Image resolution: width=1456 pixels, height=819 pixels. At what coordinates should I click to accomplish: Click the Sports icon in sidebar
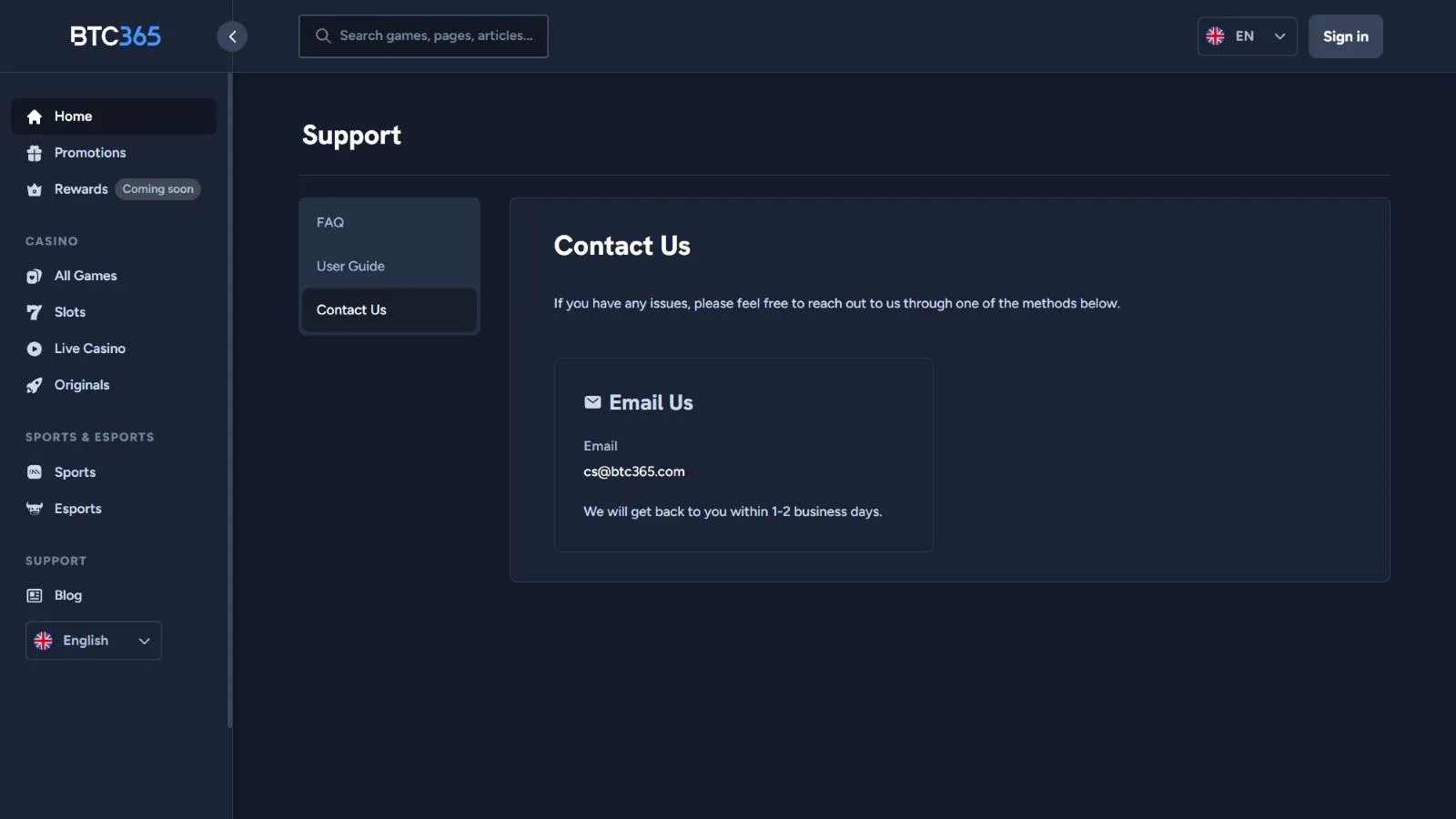coord(35,472)
